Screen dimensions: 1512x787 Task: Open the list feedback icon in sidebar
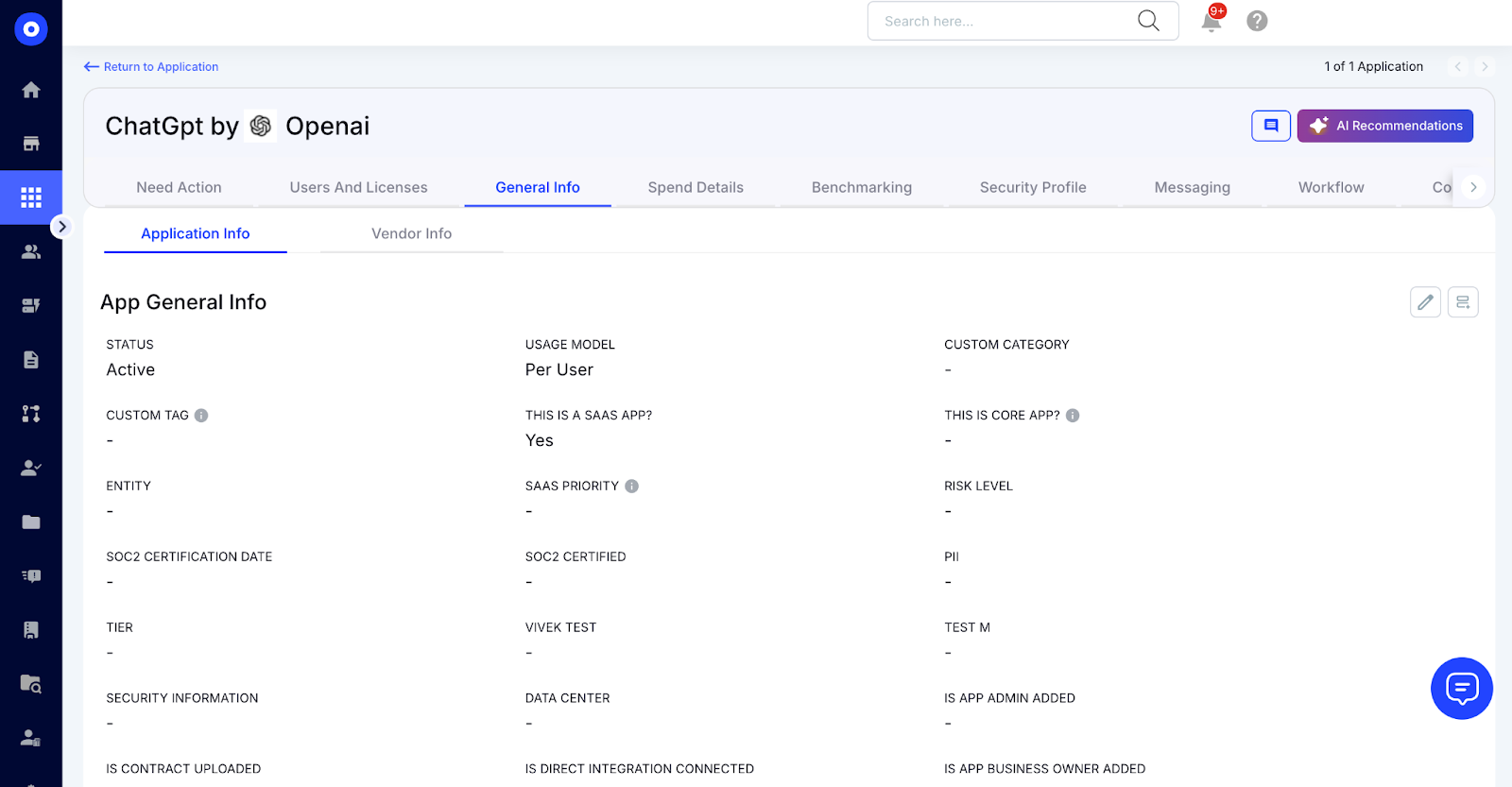coord(31,575)
